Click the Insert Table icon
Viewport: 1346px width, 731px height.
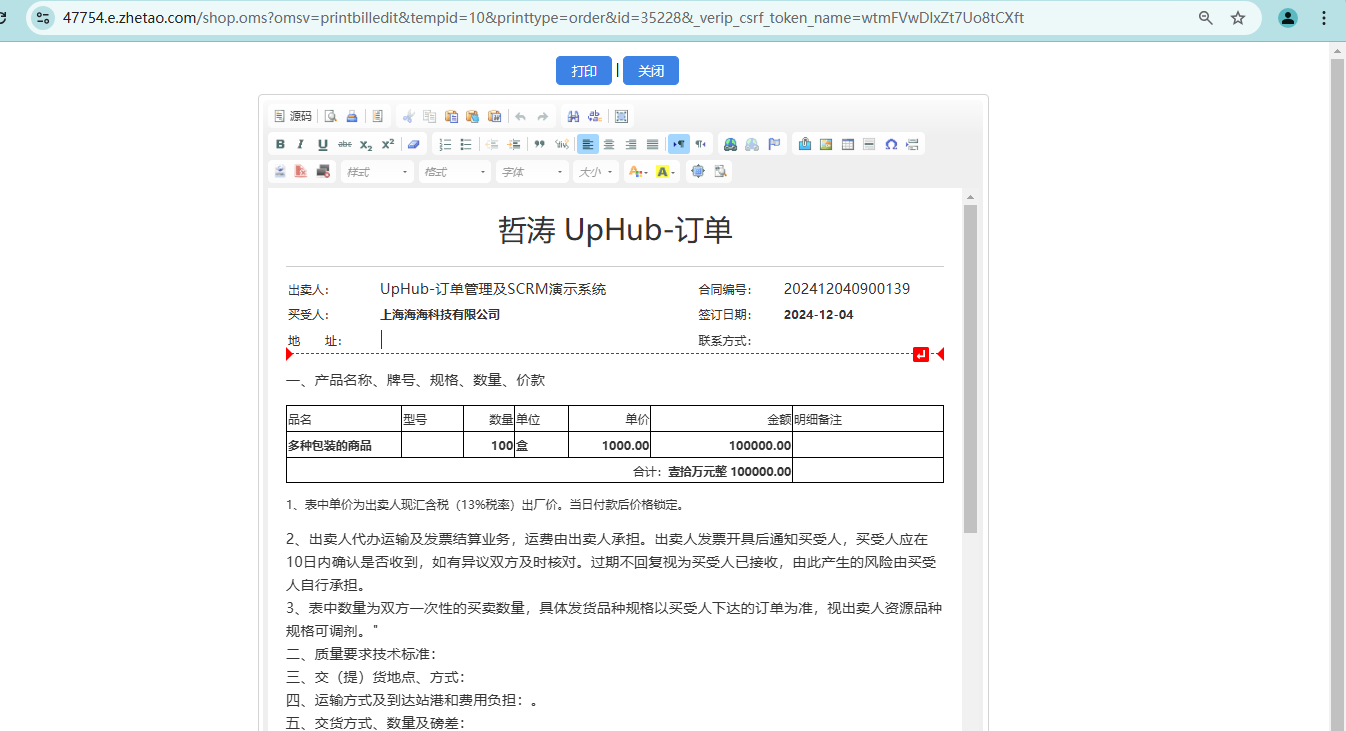pos(848,144)
